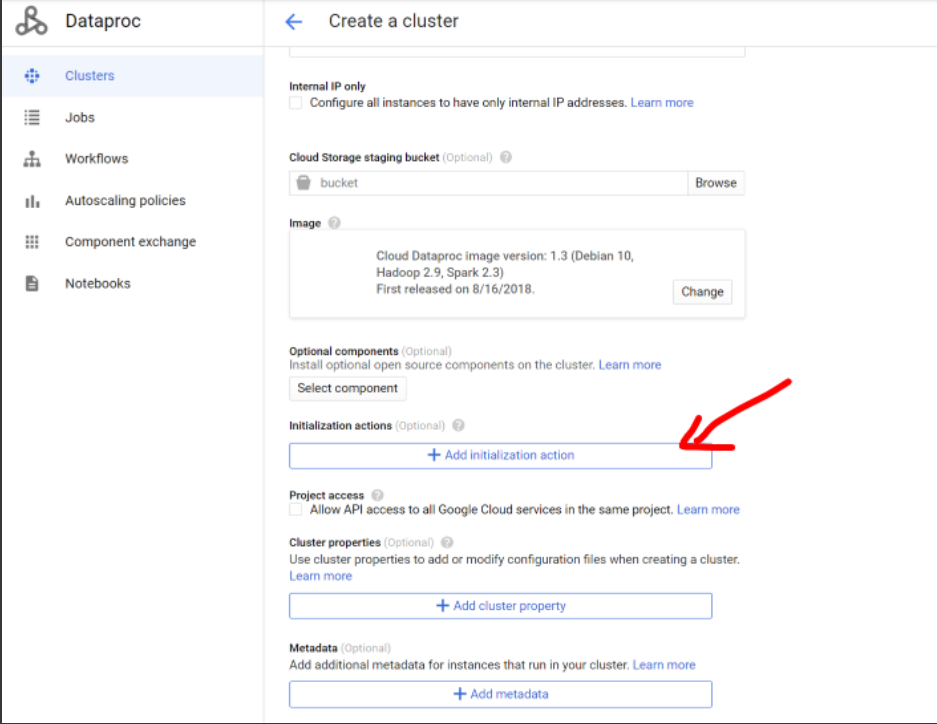Click the Clusters sidebar icon
The width and height of the screenshot is (937, 724).
pyautogui.click(x=32, y=76)
